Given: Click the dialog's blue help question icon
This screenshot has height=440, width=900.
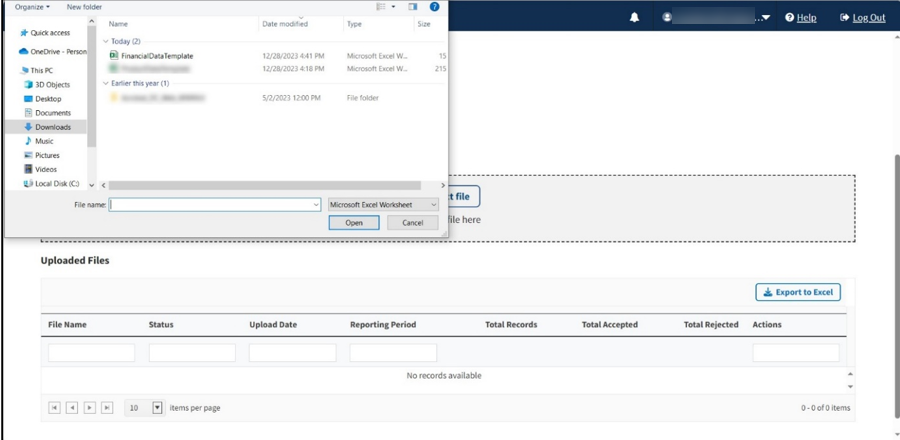Looking at the screenshot, I should [434, 7].
